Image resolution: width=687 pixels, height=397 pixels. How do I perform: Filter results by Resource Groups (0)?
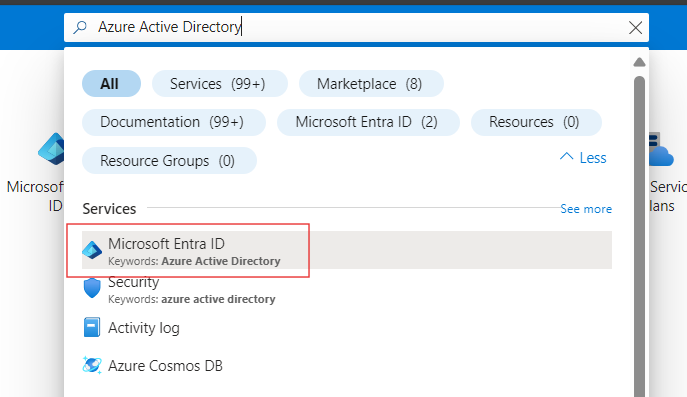tap(169, 160)
